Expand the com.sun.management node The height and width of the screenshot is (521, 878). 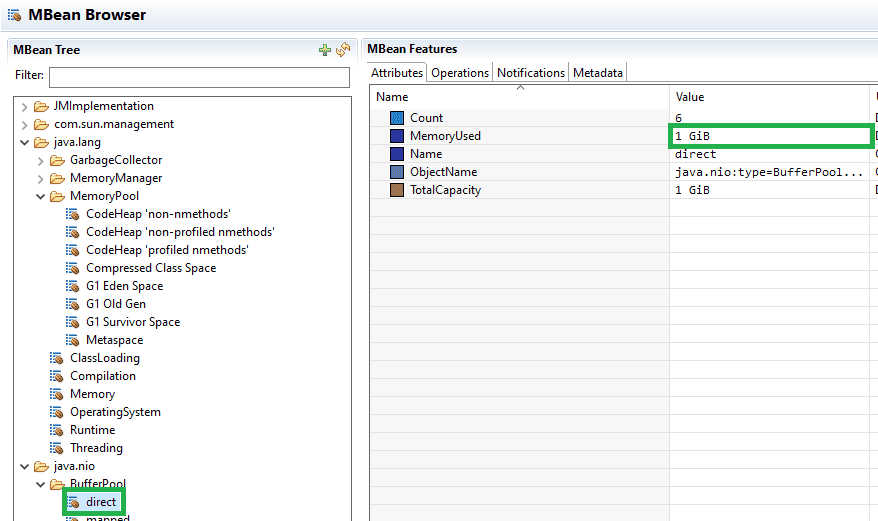pyautogui.click(x=24, y=124)
